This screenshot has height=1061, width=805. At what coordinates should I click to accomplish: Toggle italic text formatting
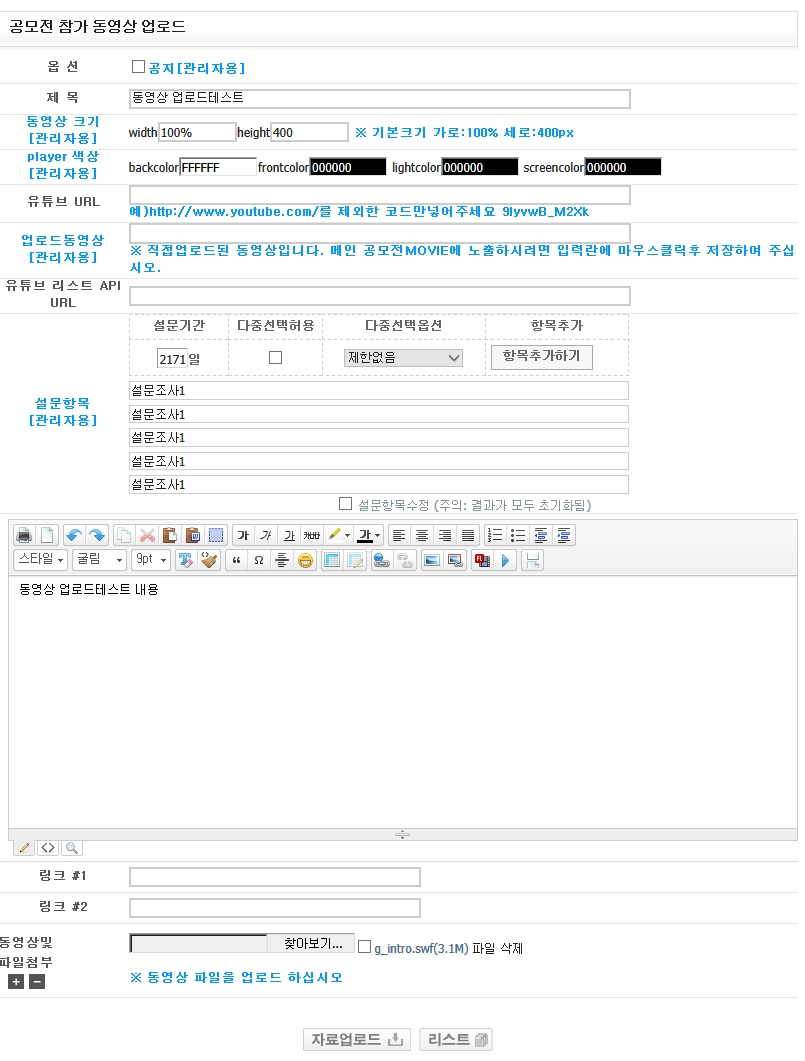(x=267, y=535)
